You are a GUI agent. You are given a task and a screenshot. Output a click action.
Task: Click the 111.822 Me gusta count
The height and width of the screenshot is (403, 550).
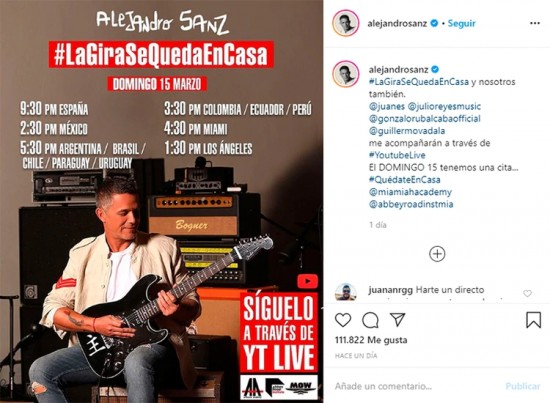(371, 340)
